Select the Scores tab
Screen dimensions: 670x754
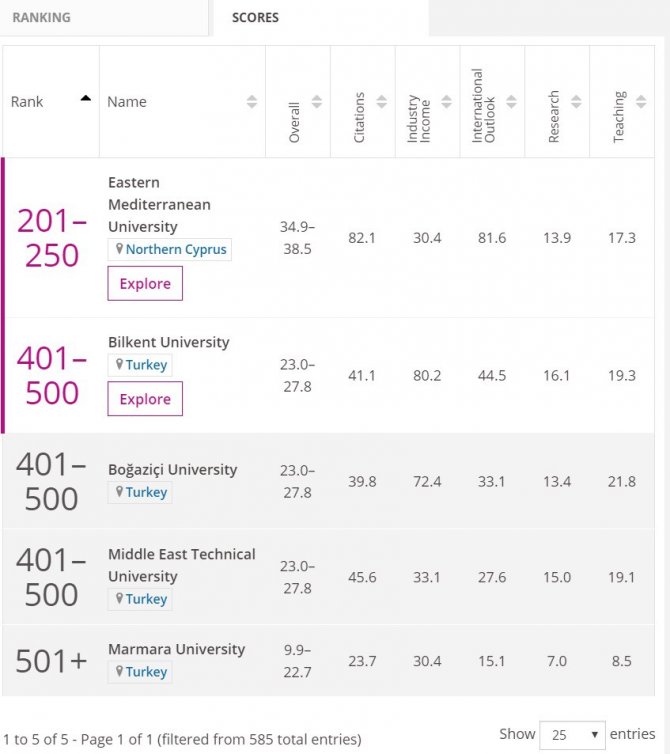tap(255, 18)
